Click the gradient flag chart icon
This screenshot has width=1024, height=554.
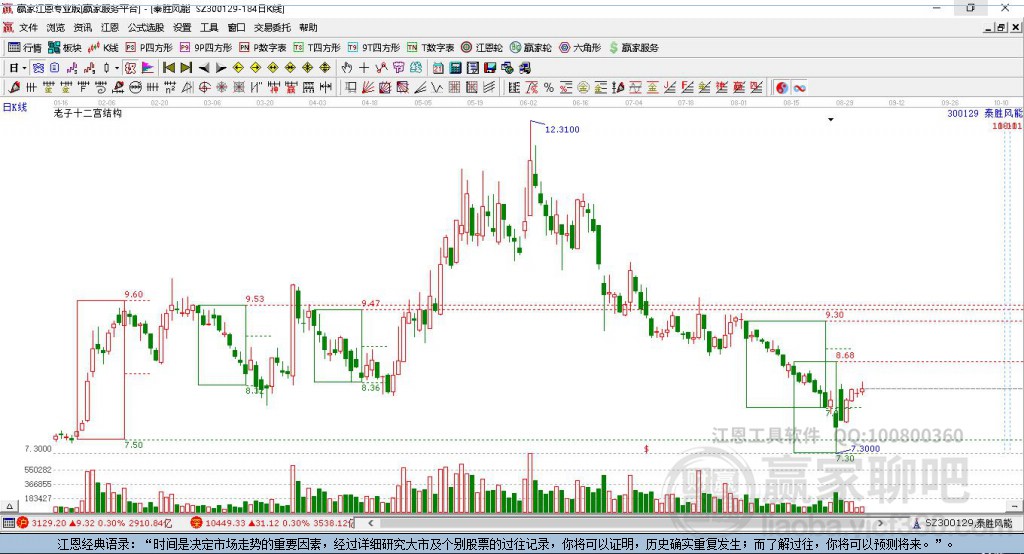tap(148, 68)
